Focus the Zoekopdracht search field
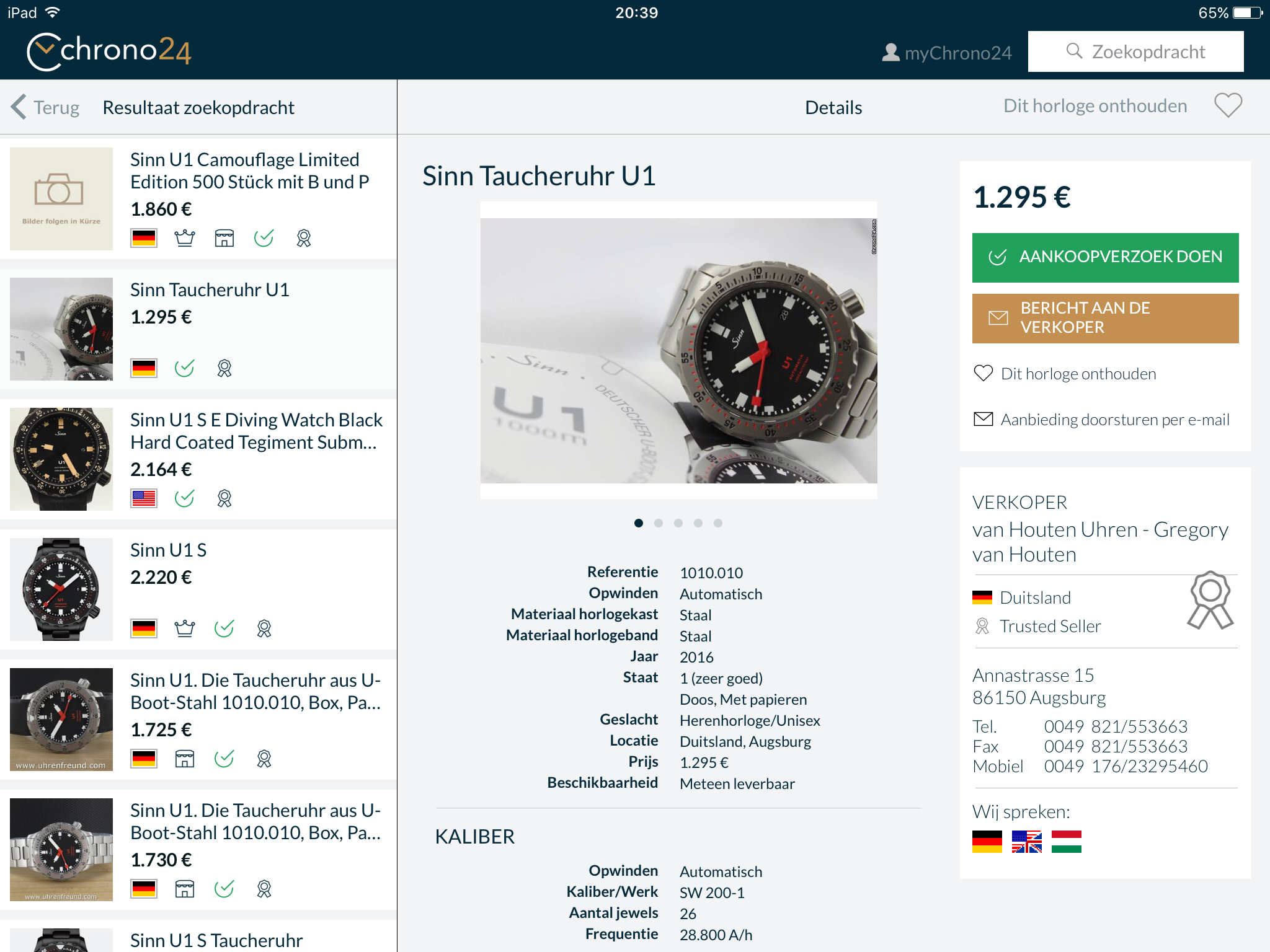The height and width of the screenshot is (952, 1270). [x=1135, y=51]
